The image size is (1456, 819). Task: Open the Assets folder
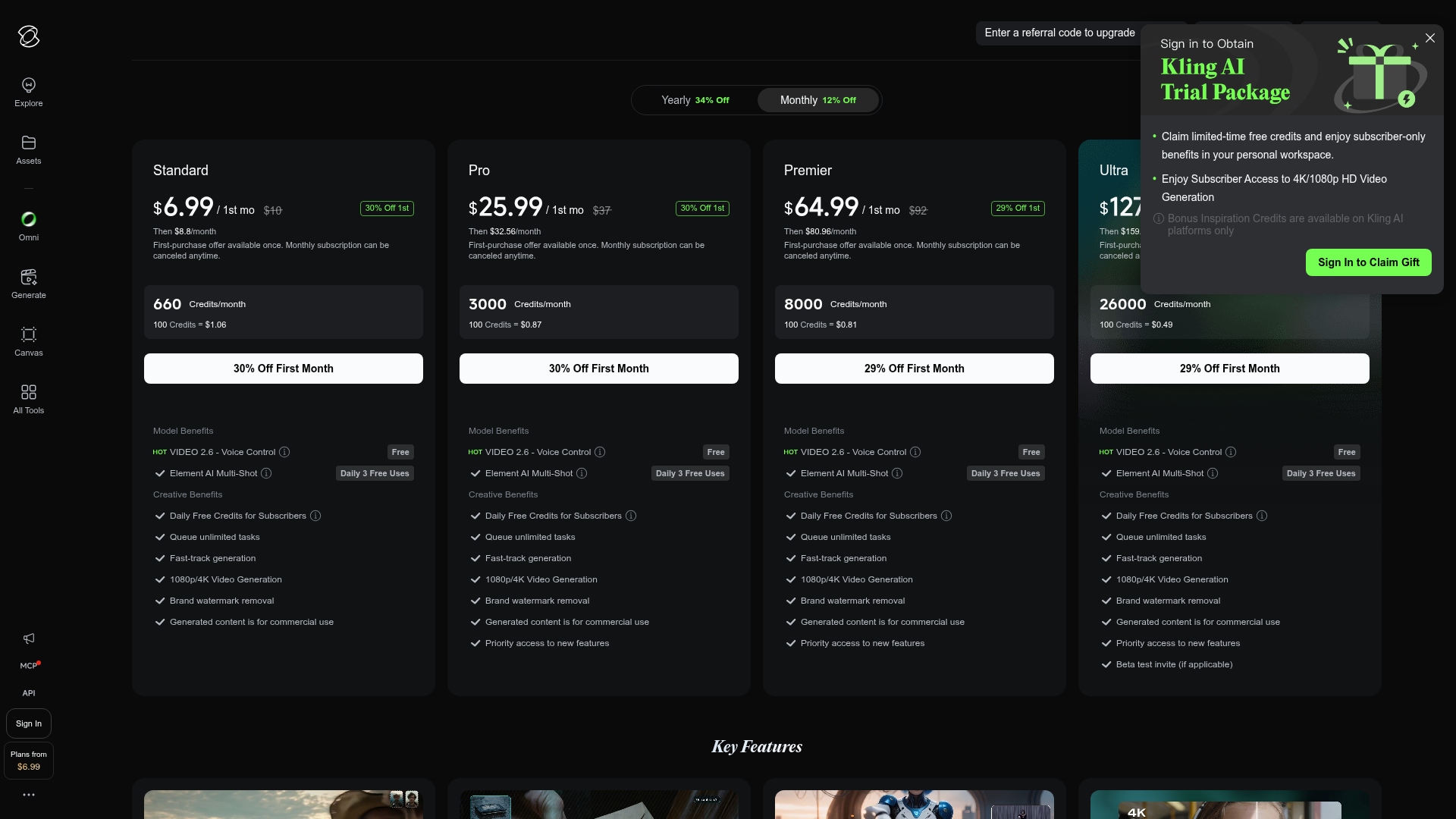pos(29,150)
